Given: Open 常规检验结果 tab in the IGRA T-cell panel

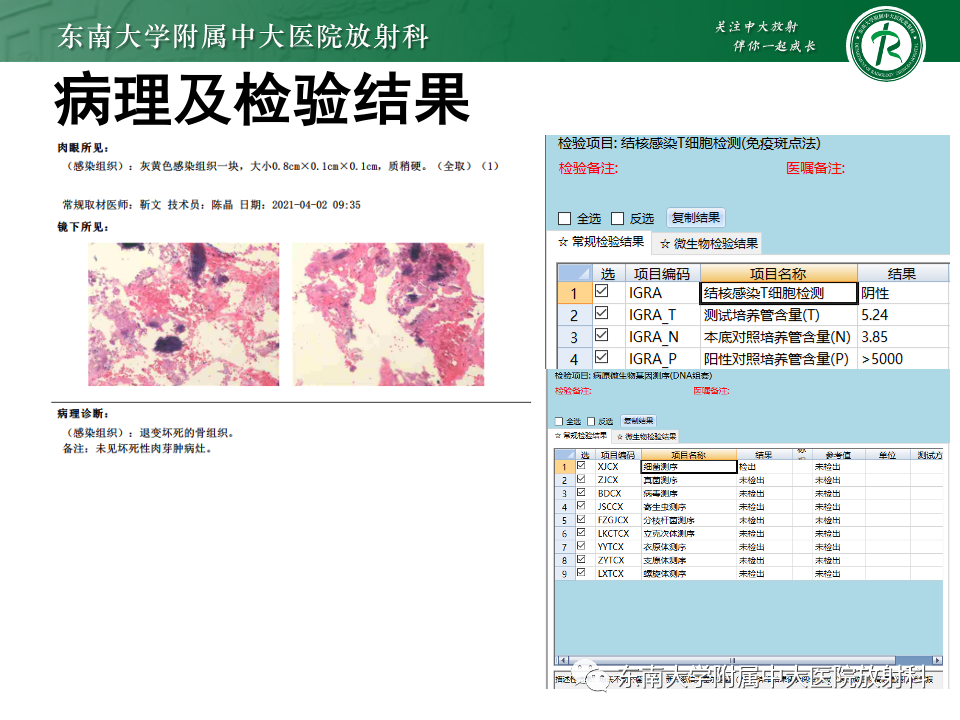Looking at the screenshot, I should point(601,242).
